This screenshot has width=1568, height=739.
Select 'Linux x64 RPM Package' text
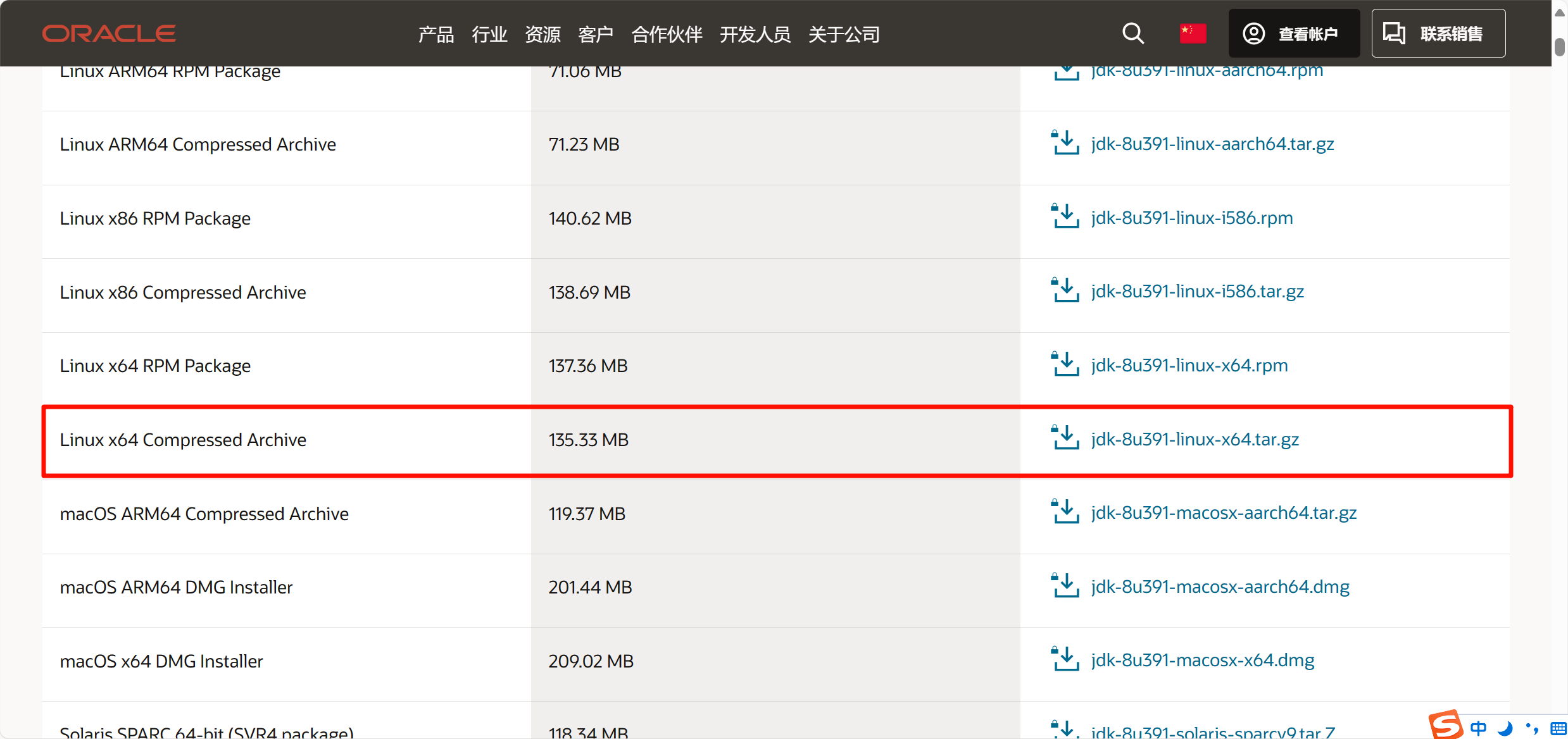tap(155, 366)
